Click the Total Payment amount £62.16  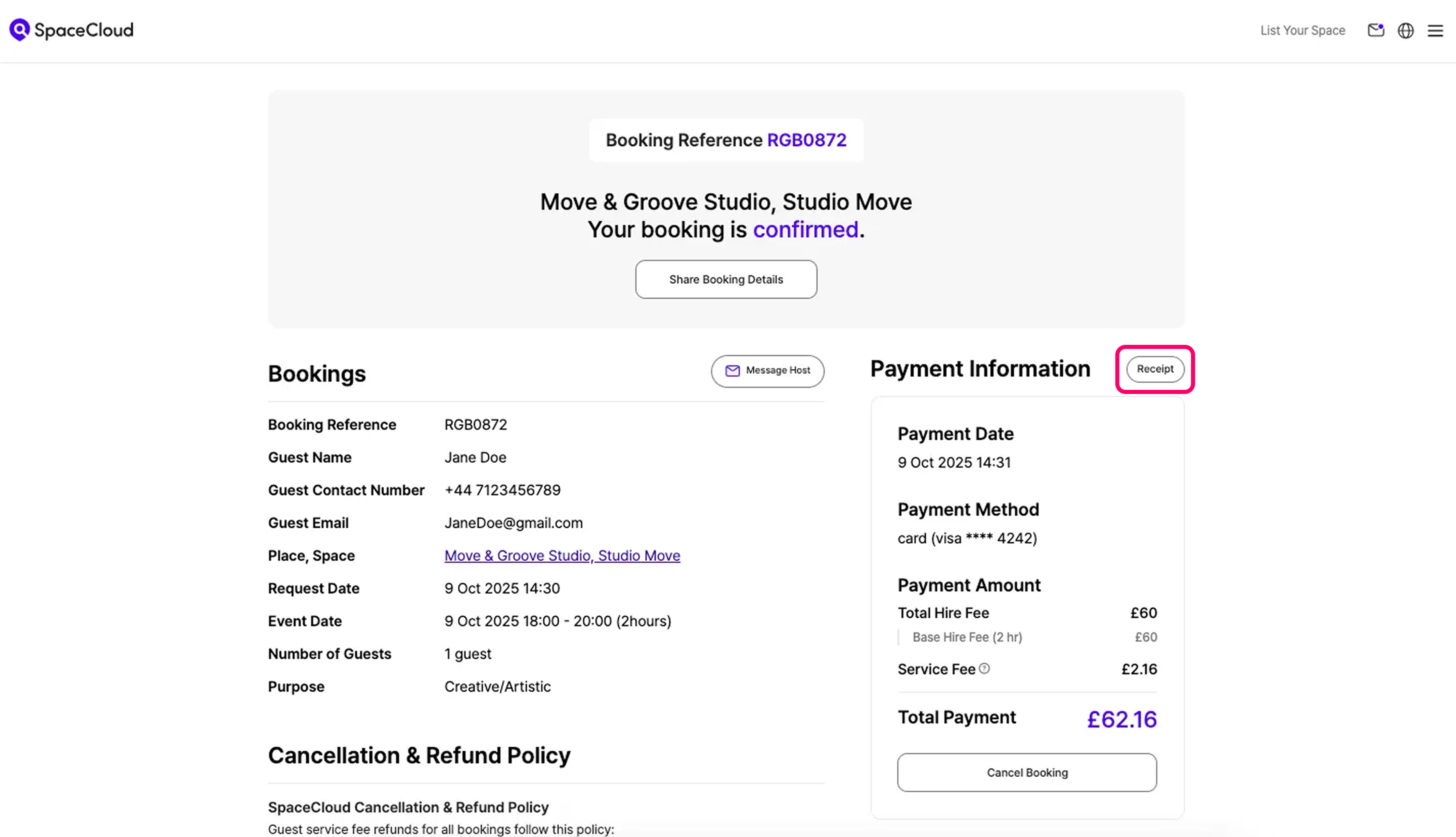click(x=1121, y=719)
